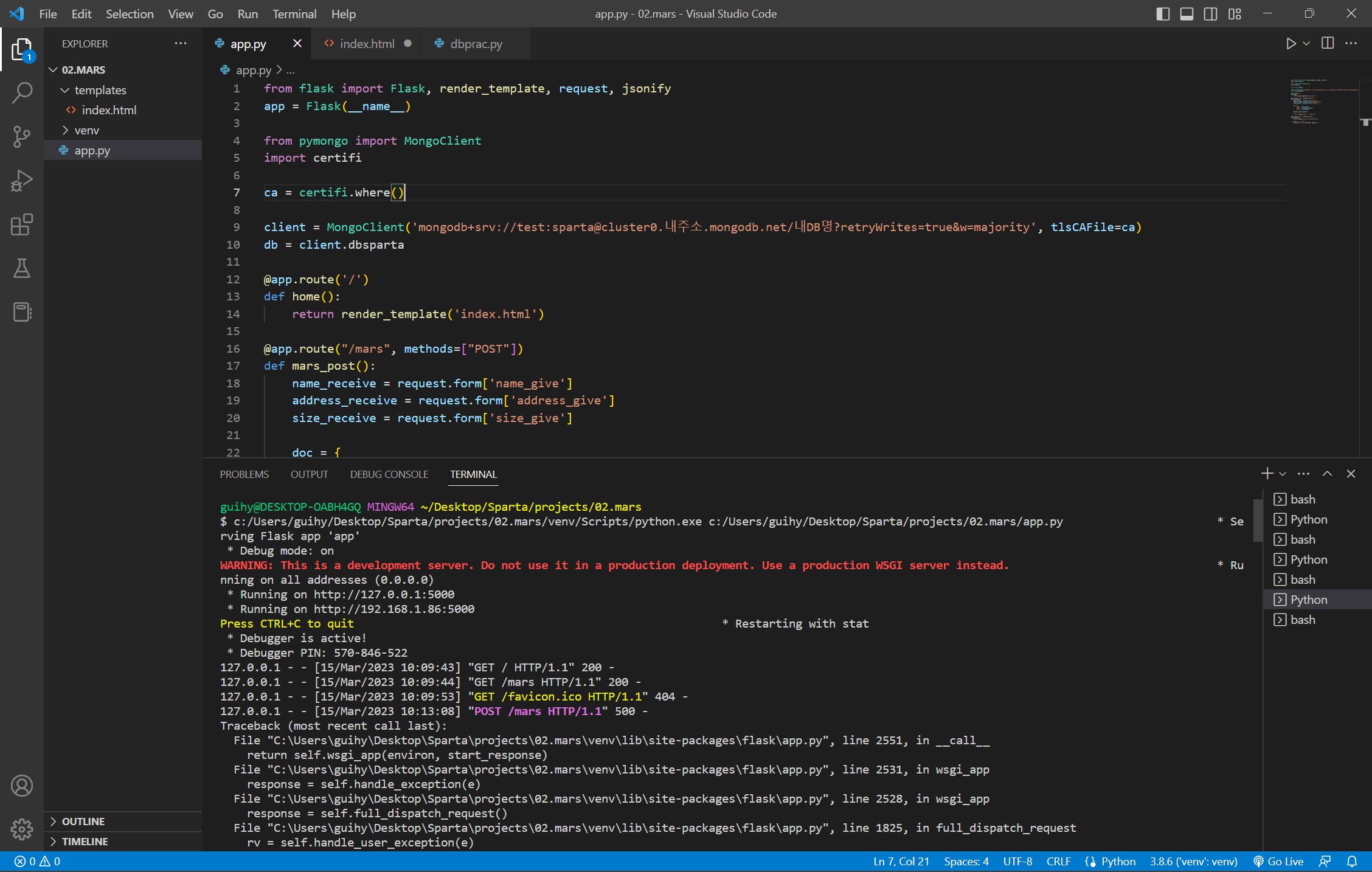
Task: Split the editor to the right
Action: [1328, 44]
